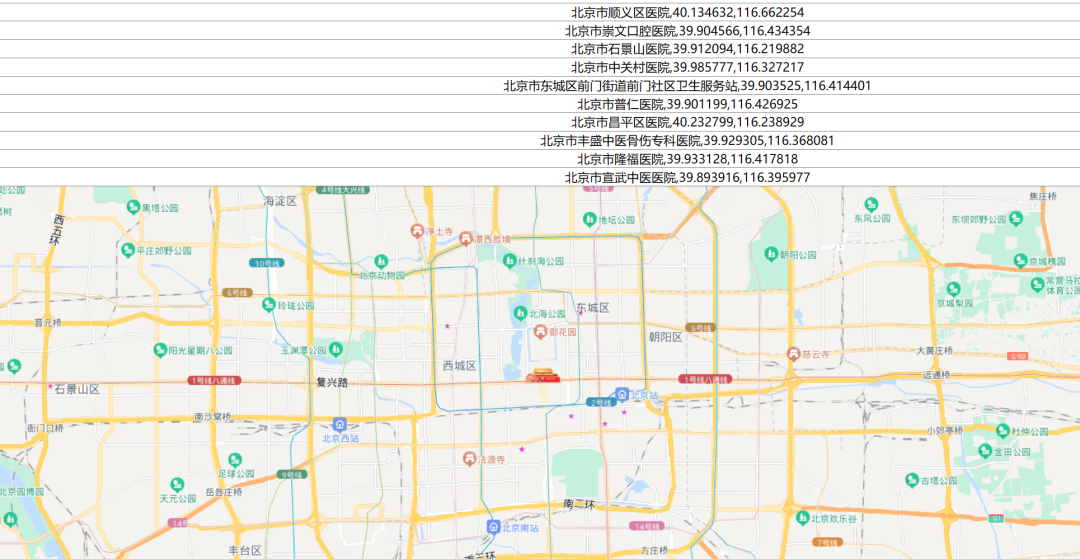Image resolution: width=1080 pixels, height=559 pixels.
Task: Click the 北京欢乐谷 park icon
Action: click(x=802, y=518)
